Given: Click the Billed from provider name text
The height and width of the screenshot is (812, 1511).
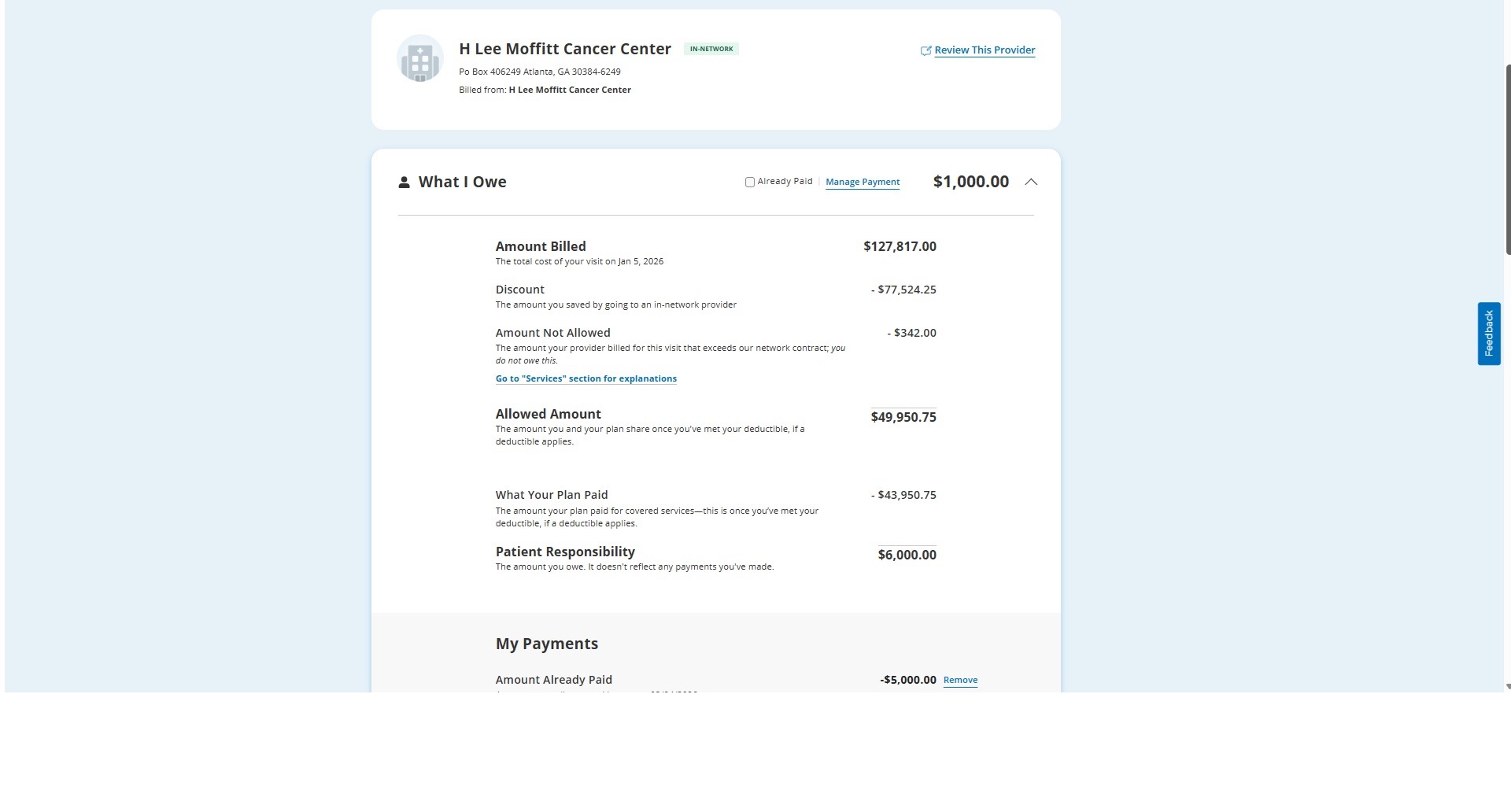Looking at the screenshot, I should tap(570, 90).
